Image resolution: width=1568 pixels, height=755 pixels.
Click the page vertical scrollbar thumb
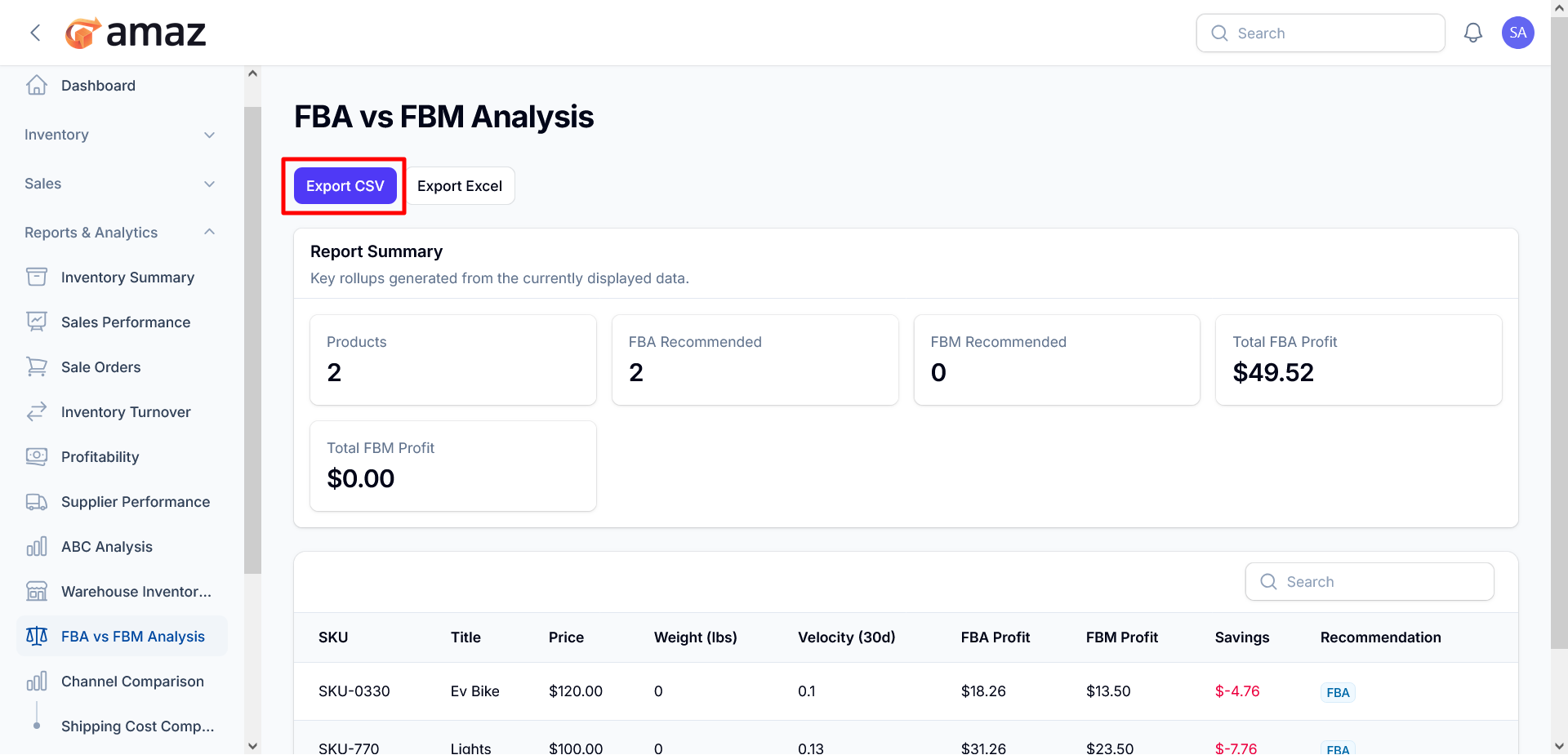pos(1559,333)
